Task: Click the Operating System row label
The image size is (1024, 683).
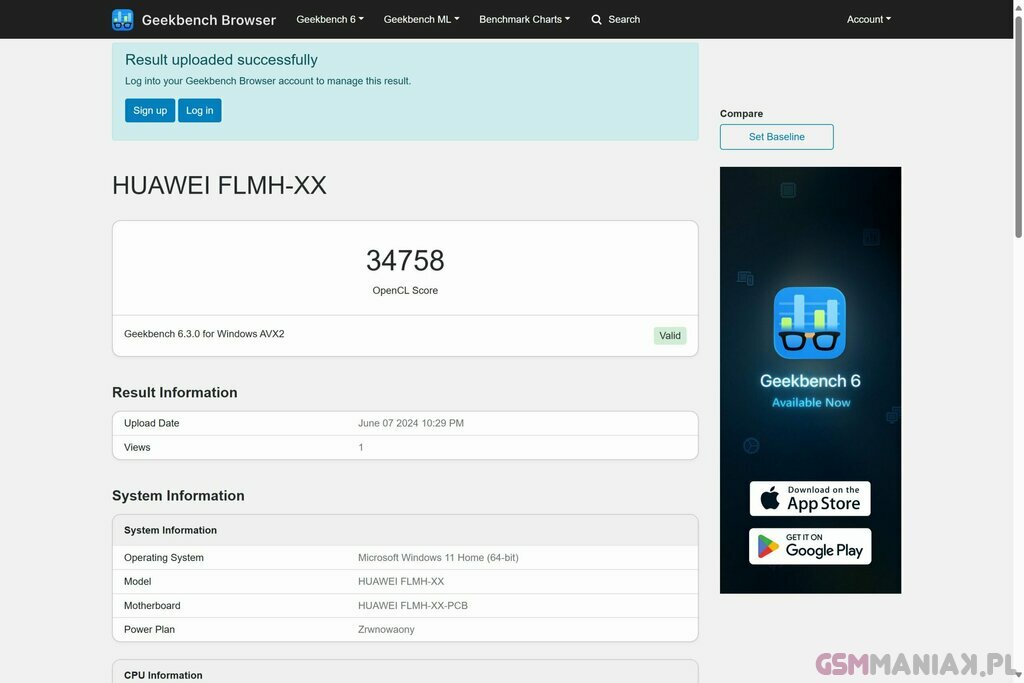Action: pyautogui.click(x=164, y=558)
